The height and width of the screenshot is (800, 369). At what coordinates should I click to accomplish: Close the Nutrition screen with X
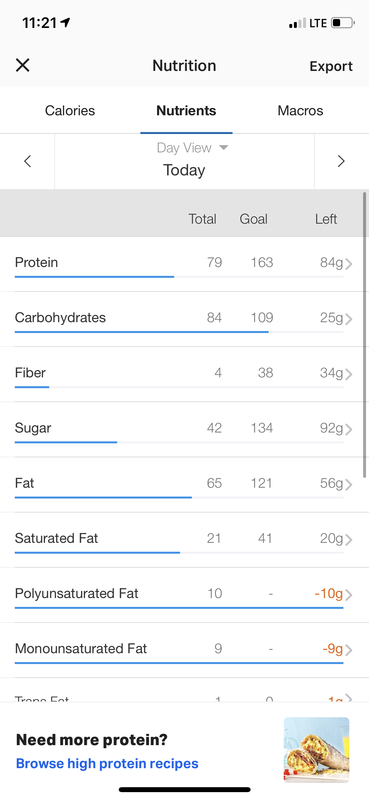22,65
